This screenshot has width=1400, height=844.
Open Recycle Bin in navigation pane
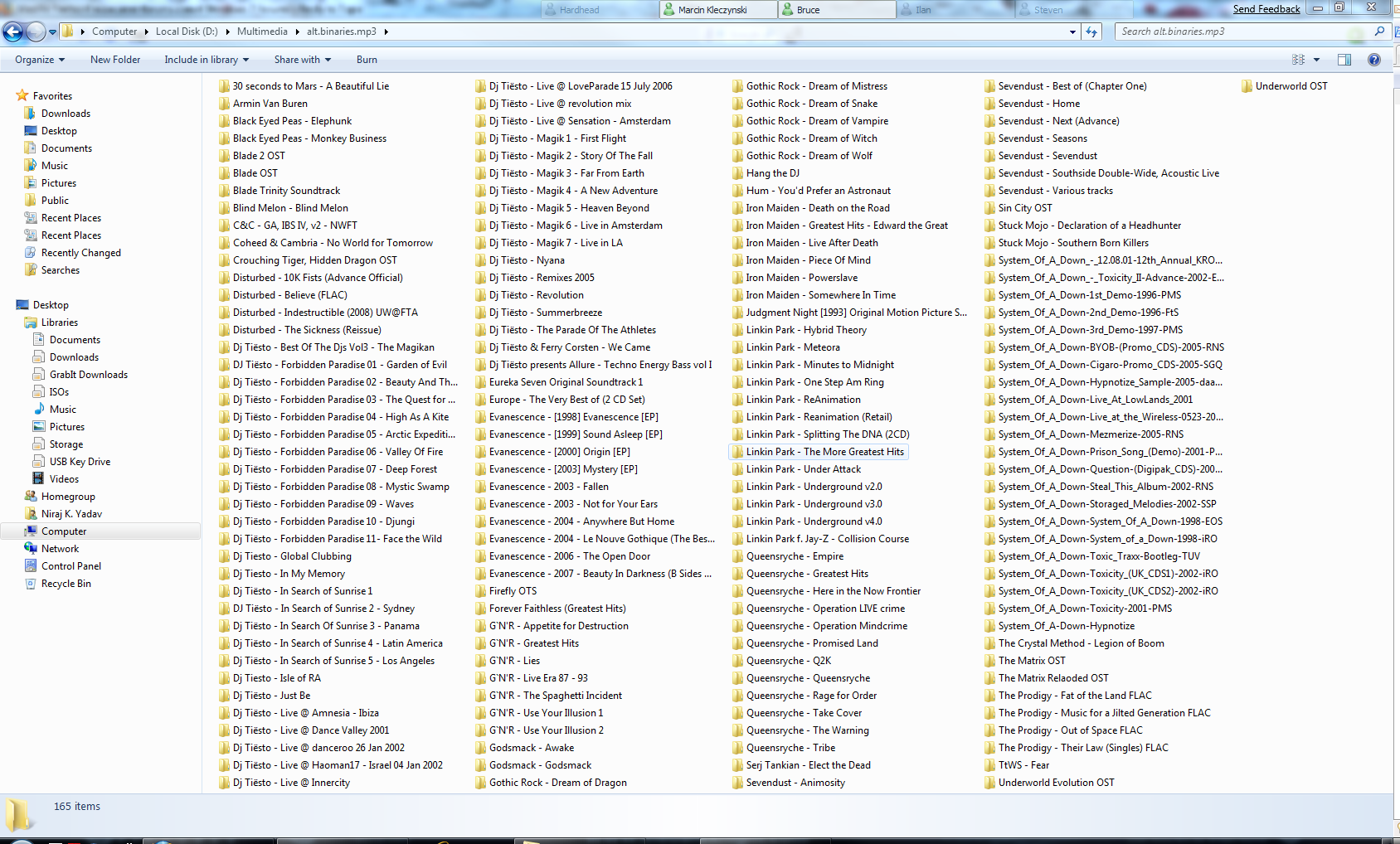tap(66, 584)
